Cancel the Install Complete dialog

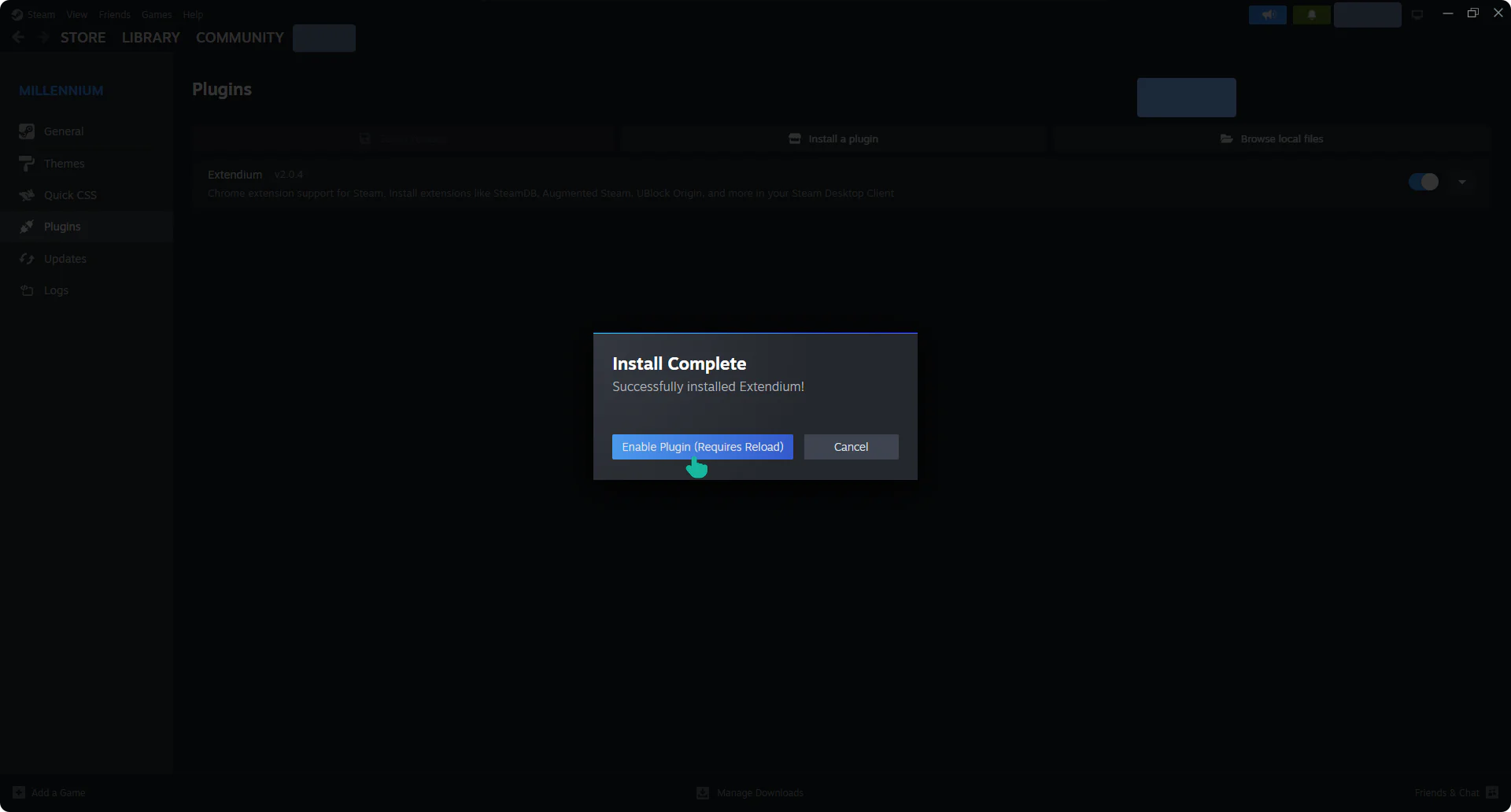(x=852, y=447)
